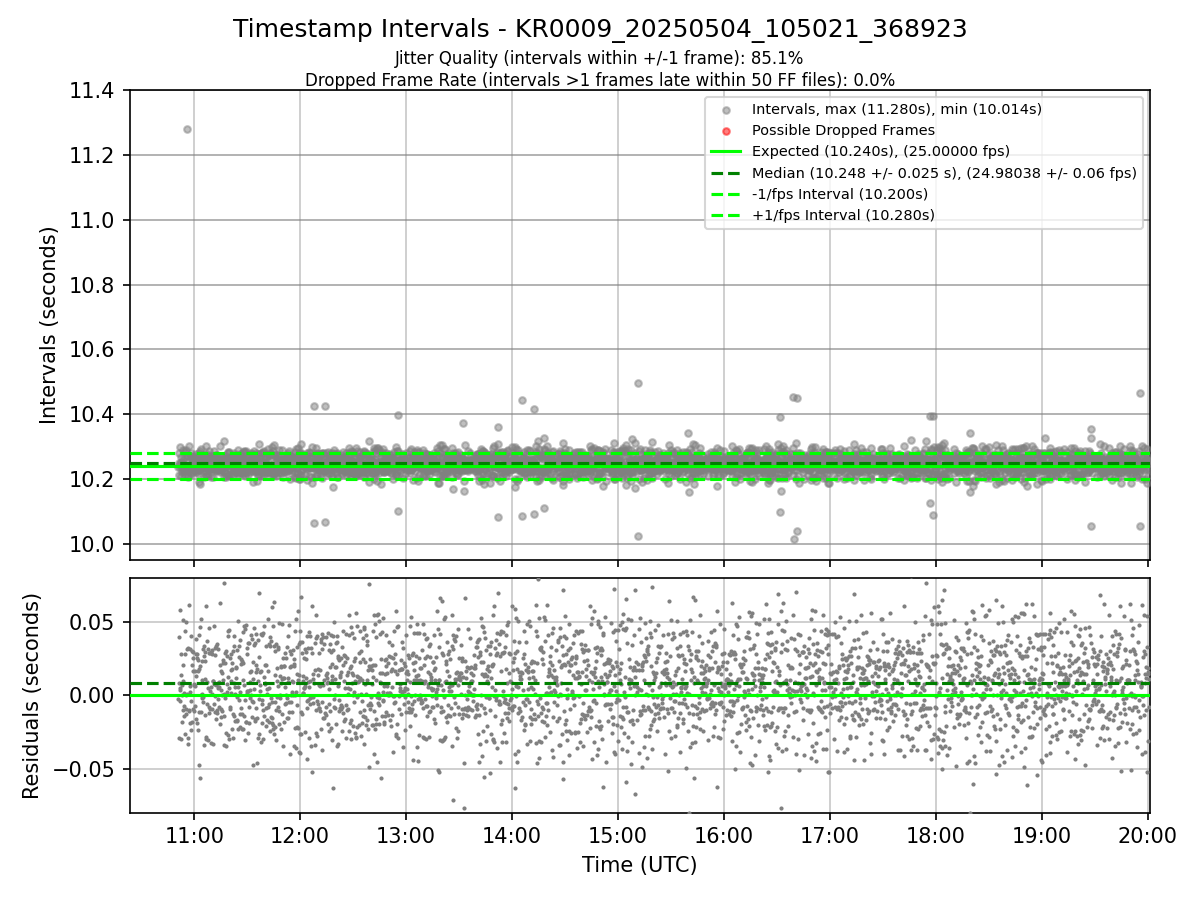Click the legend entry starting 'Median (10.248 +/- 0.025 s)'
The height and width of the screenshot is (900, 1200).
point(944,173)
